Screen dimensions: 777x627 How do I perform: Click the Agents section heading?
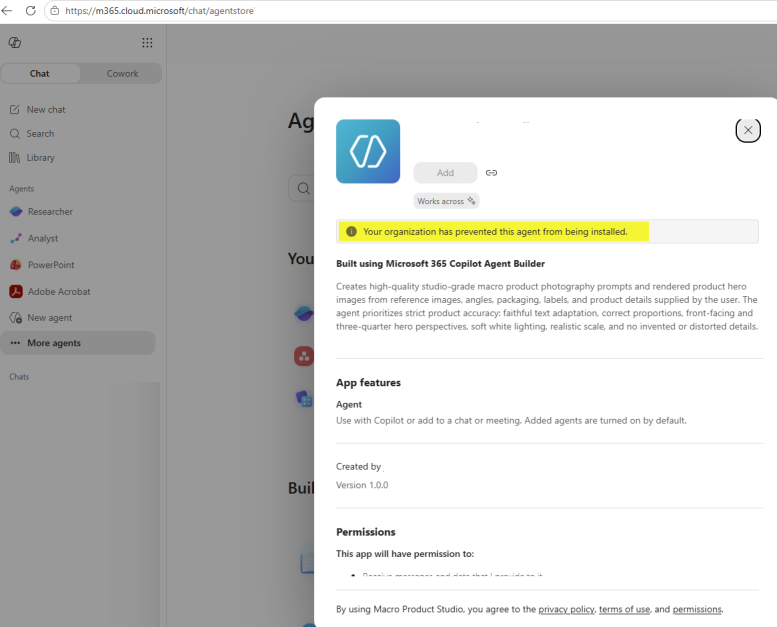22,189
